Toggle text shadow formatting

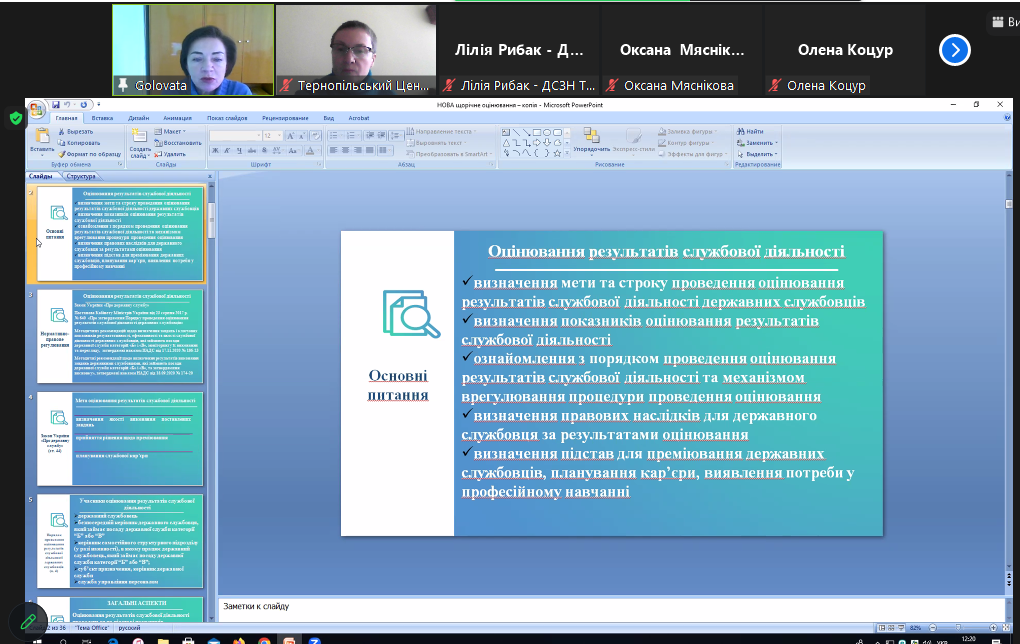click(264, 150)
